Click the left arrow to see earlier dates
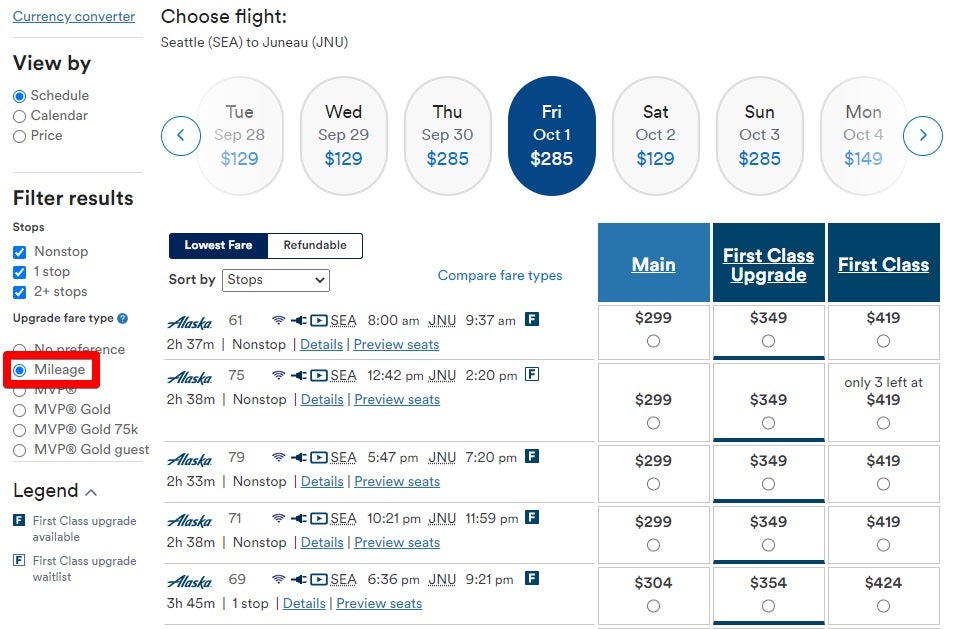Image resolution: width=954 pixels, height=629 pixels. click(x=181, y=136)
